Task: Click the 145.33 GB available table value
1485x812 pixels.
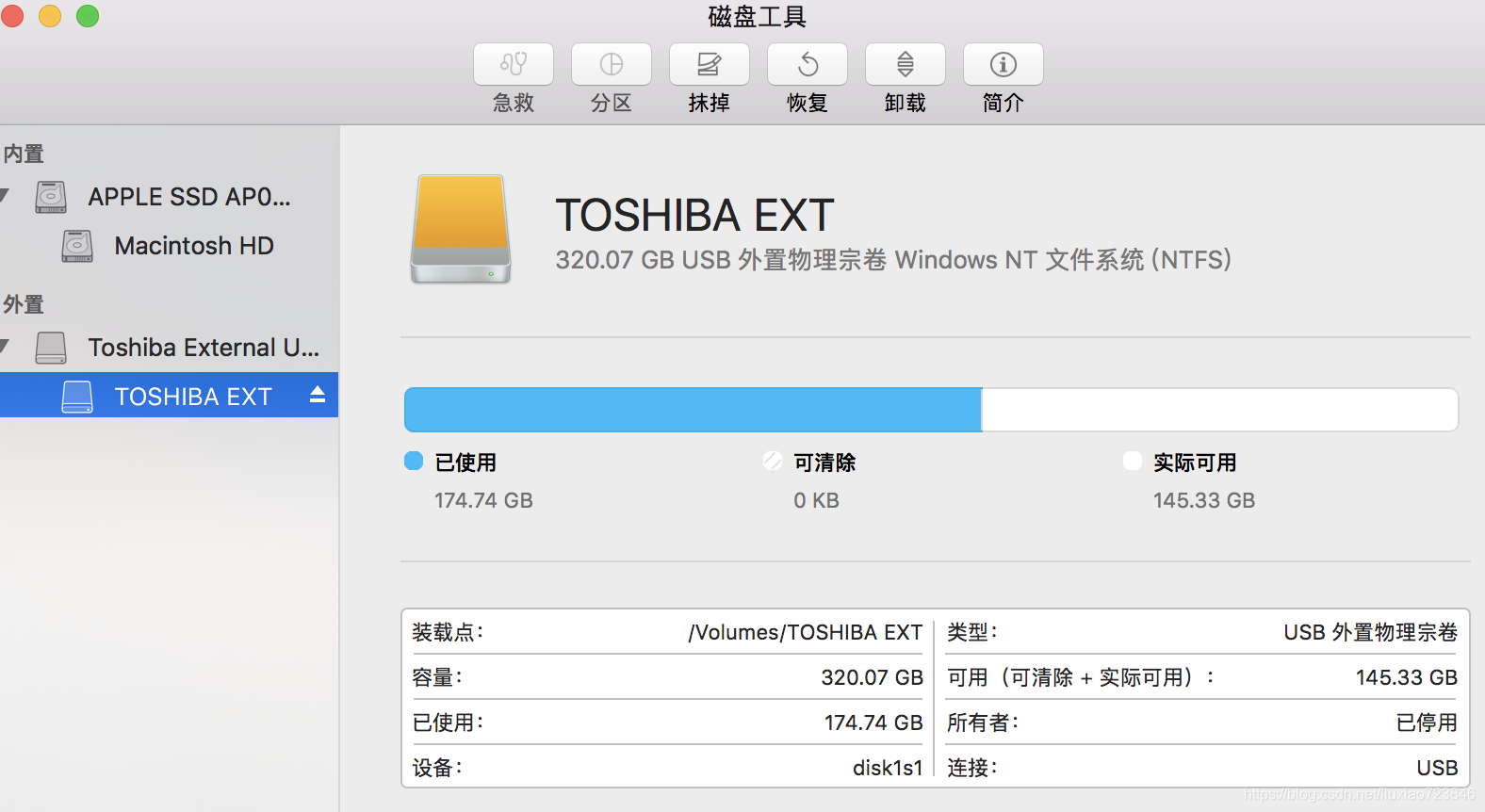Action: tap(1407, 677)
